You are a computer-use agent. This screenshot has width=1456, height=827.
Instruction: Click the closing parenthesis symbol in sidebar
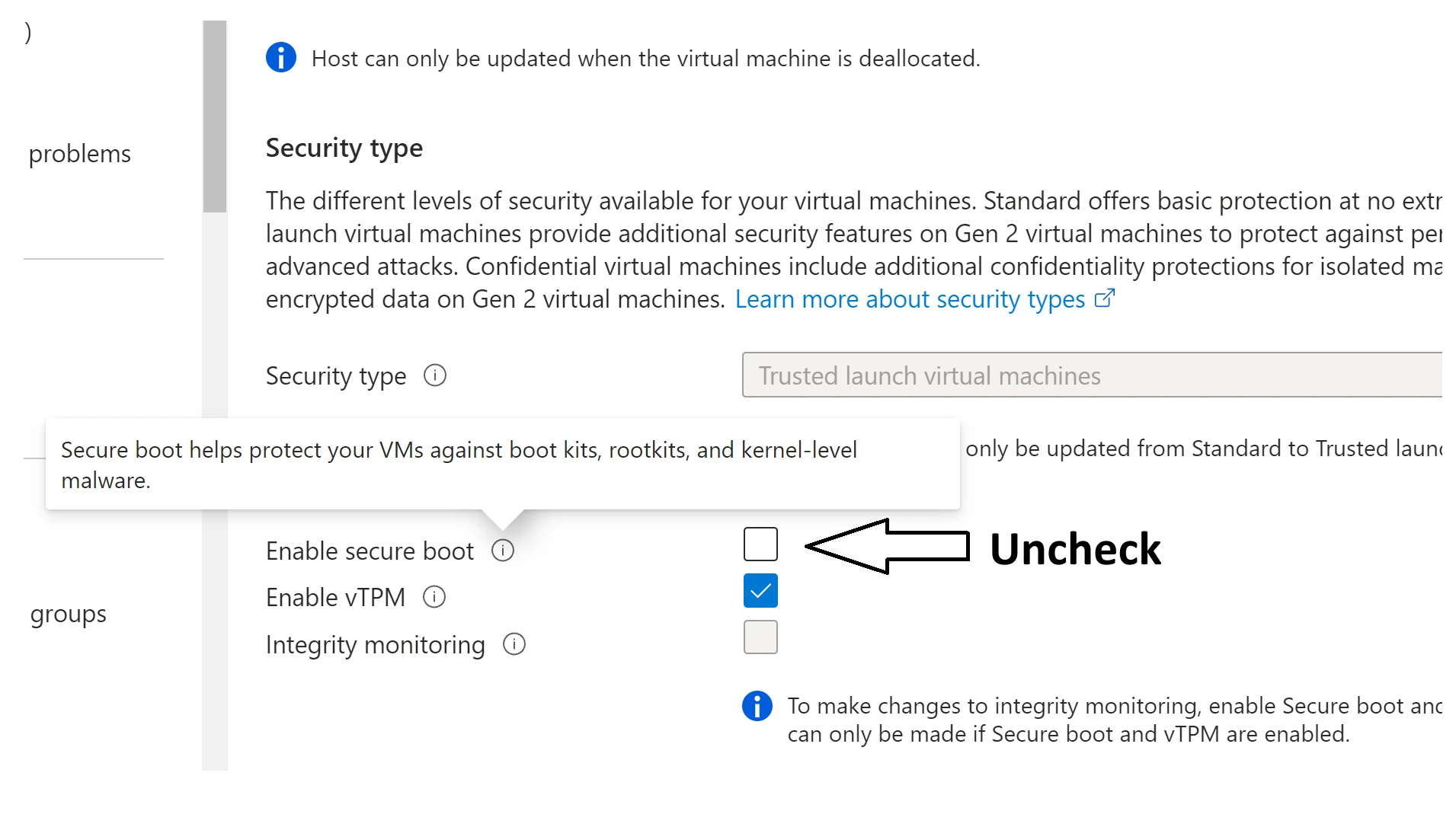[27, 33]
